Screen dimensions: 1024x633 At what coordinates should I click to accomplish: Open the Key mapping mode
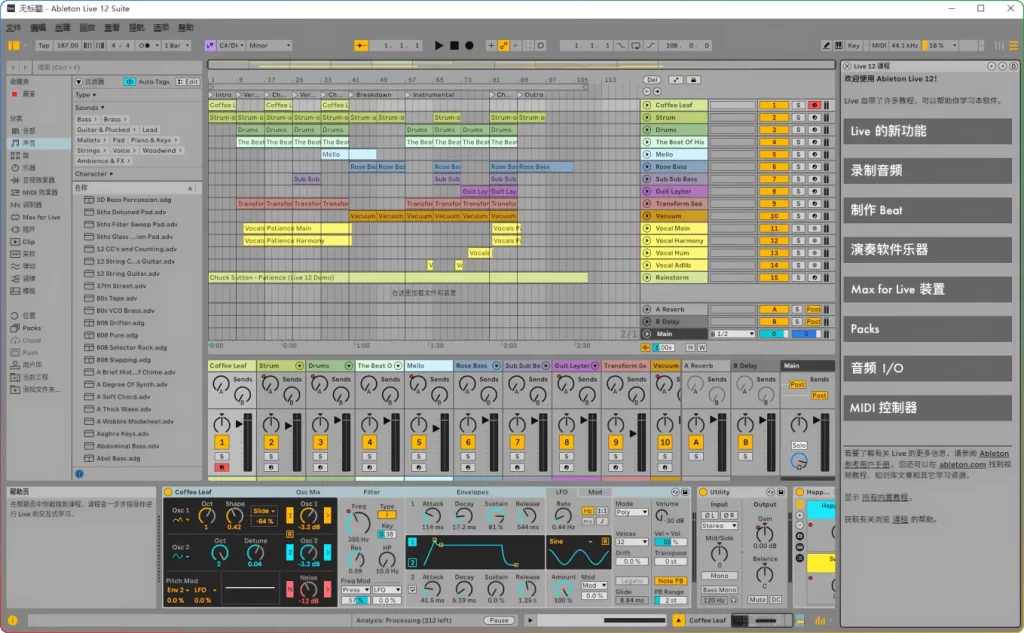854,44
